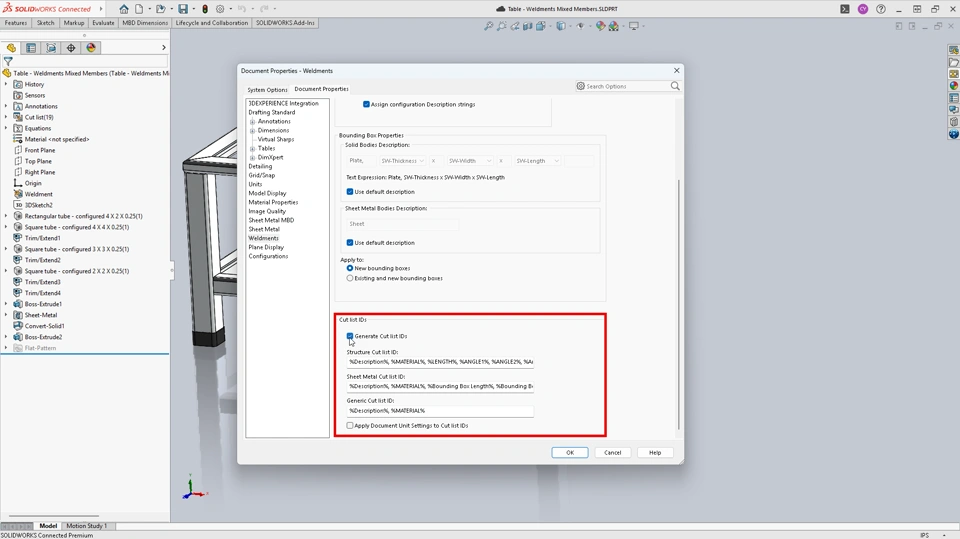960x539 pixels.
Task: Expand the side panel chevron arrow
Action: click(x=163, y=48)
